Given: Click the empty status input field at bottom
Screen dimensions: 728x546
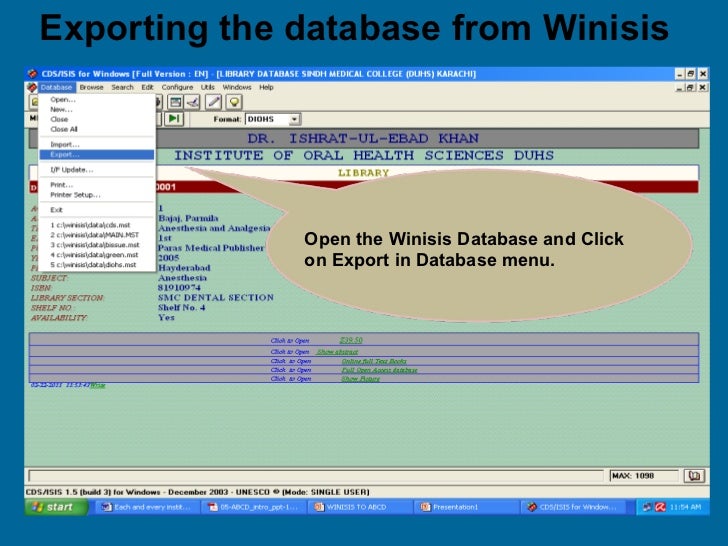Looking at the screenshot, I should (x=316, y=476).
